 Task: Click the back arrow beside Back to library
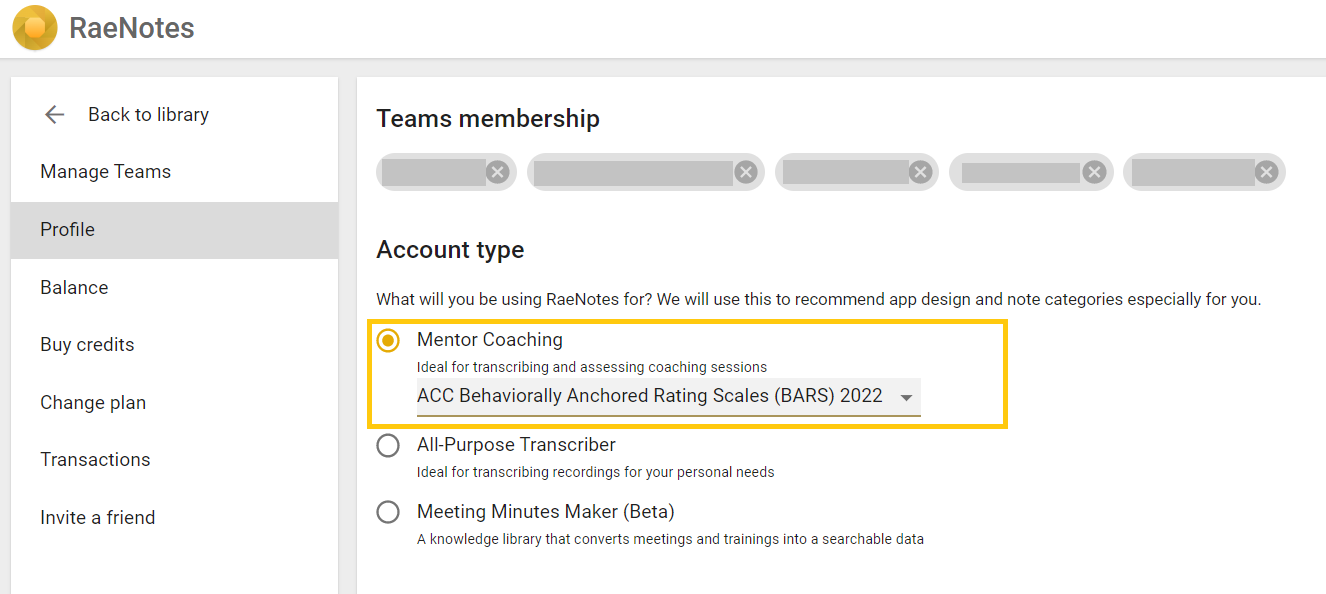tap(55, 115)
